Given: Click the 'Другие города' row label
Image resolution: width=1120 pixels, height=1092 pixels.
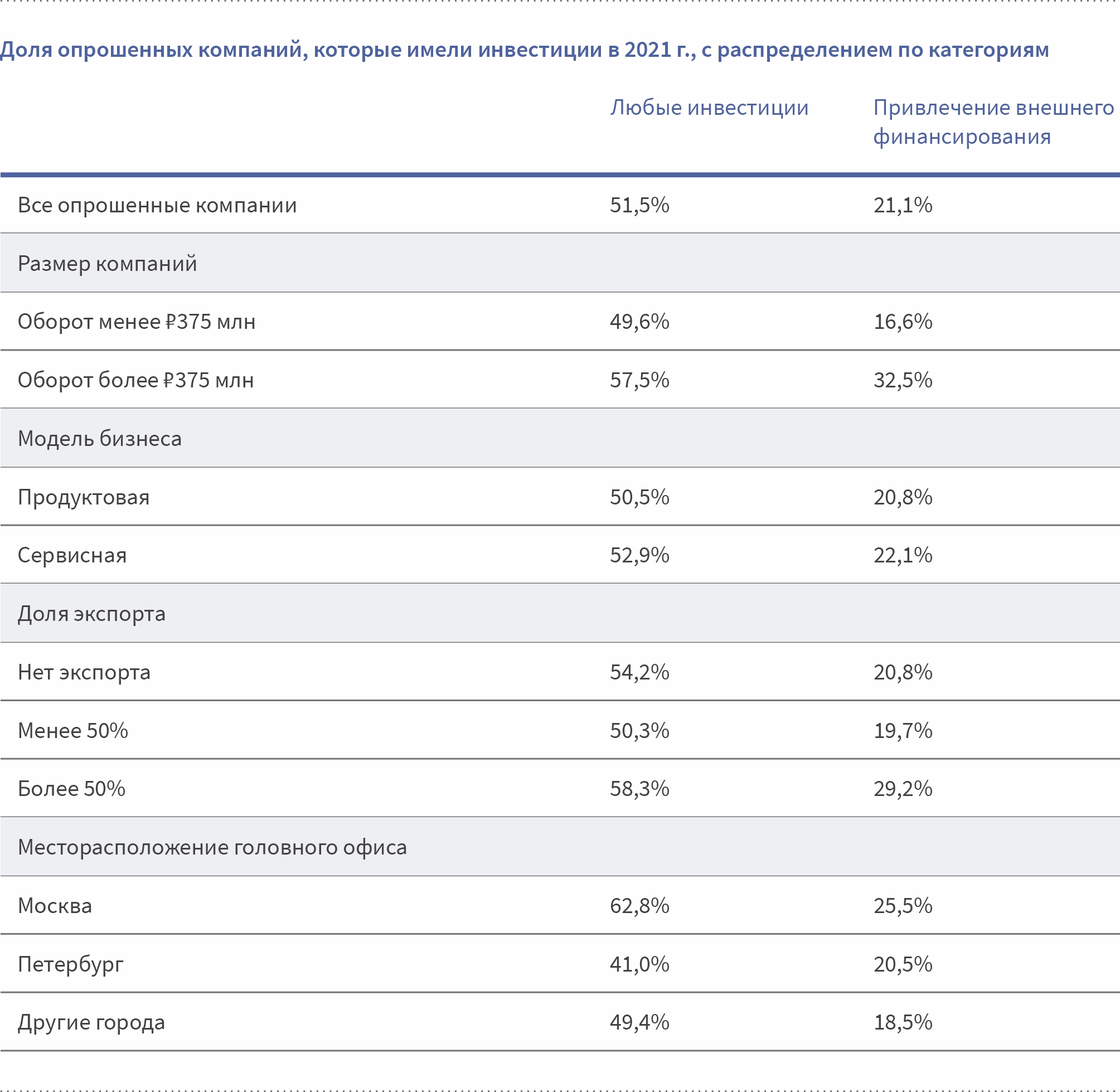Looking at the screenshot, I should tap(91, 1023).
